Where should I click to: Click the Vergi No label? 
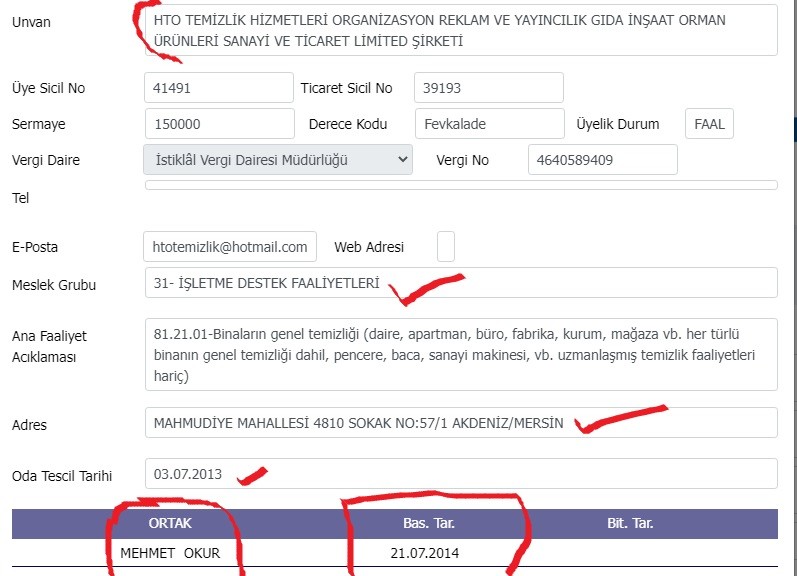[463, 160]
